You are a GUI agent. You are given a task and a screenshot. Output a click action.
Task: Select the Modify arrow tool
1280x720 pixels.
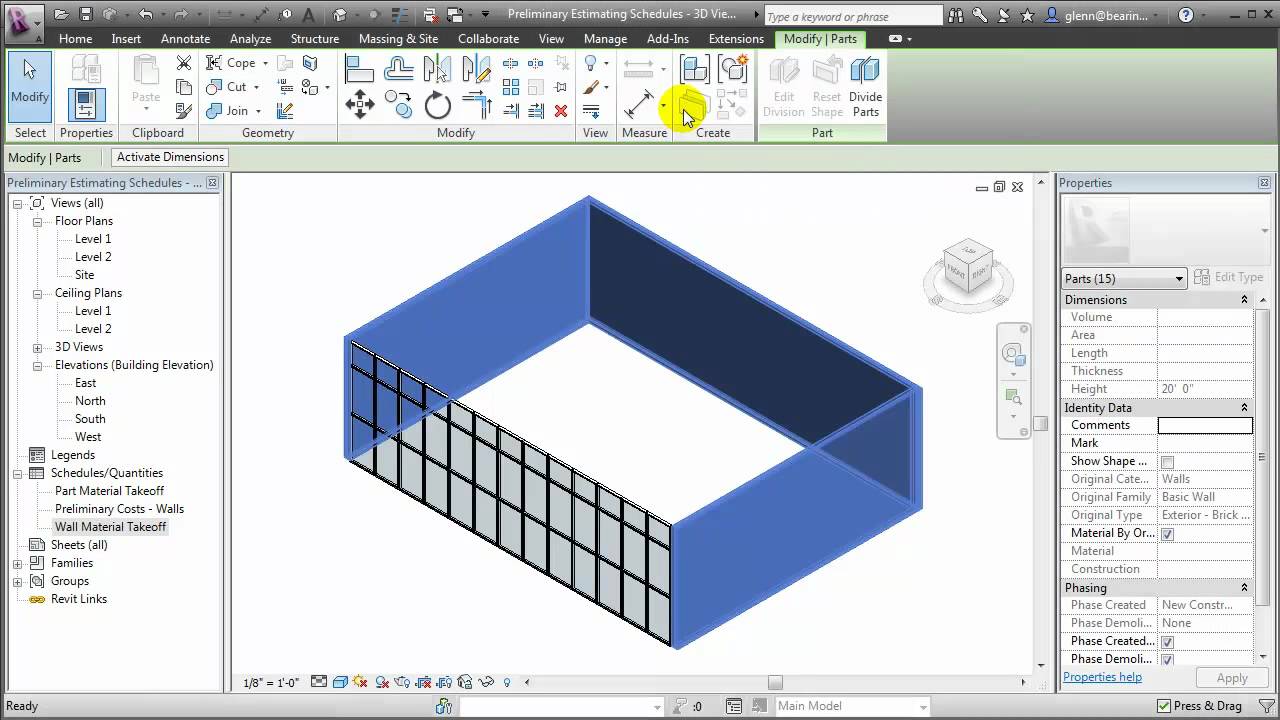point(30,85)
